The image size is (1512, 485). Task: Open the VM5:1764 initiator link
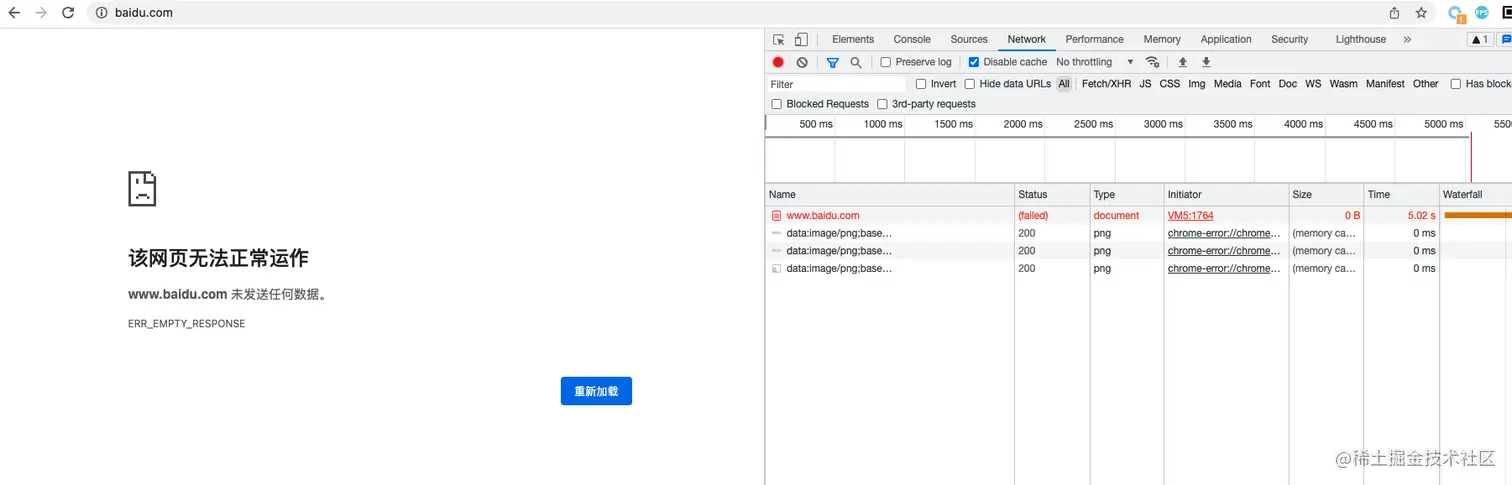[x=1190, y=216]
